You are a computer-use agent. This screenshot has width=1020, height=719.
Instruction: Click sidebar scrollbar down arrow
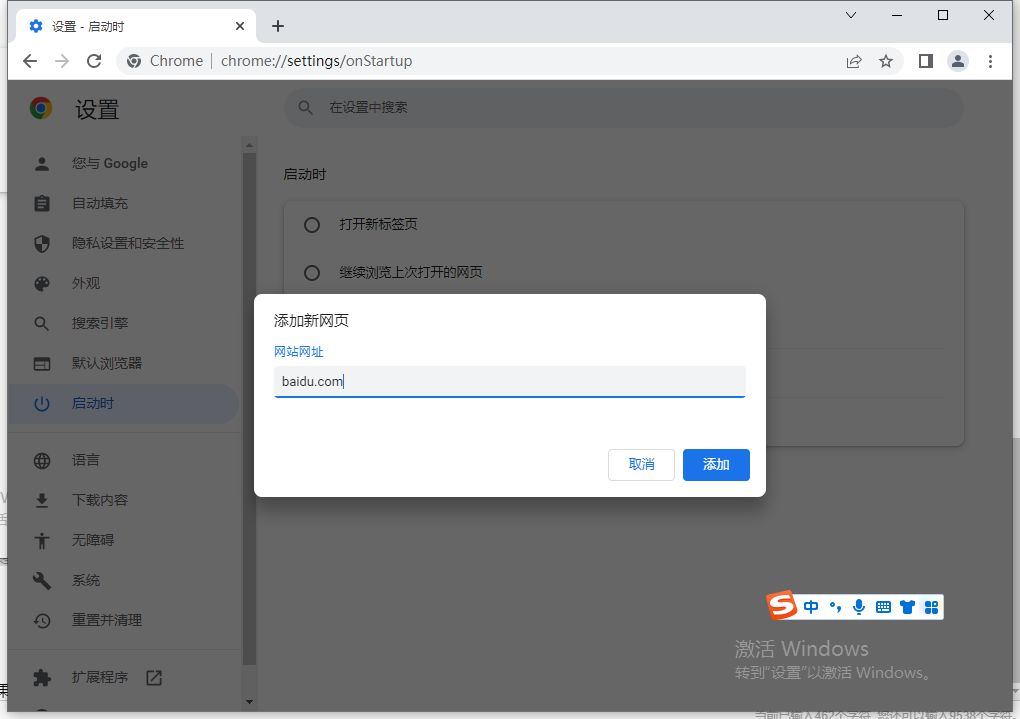[249, 702]
